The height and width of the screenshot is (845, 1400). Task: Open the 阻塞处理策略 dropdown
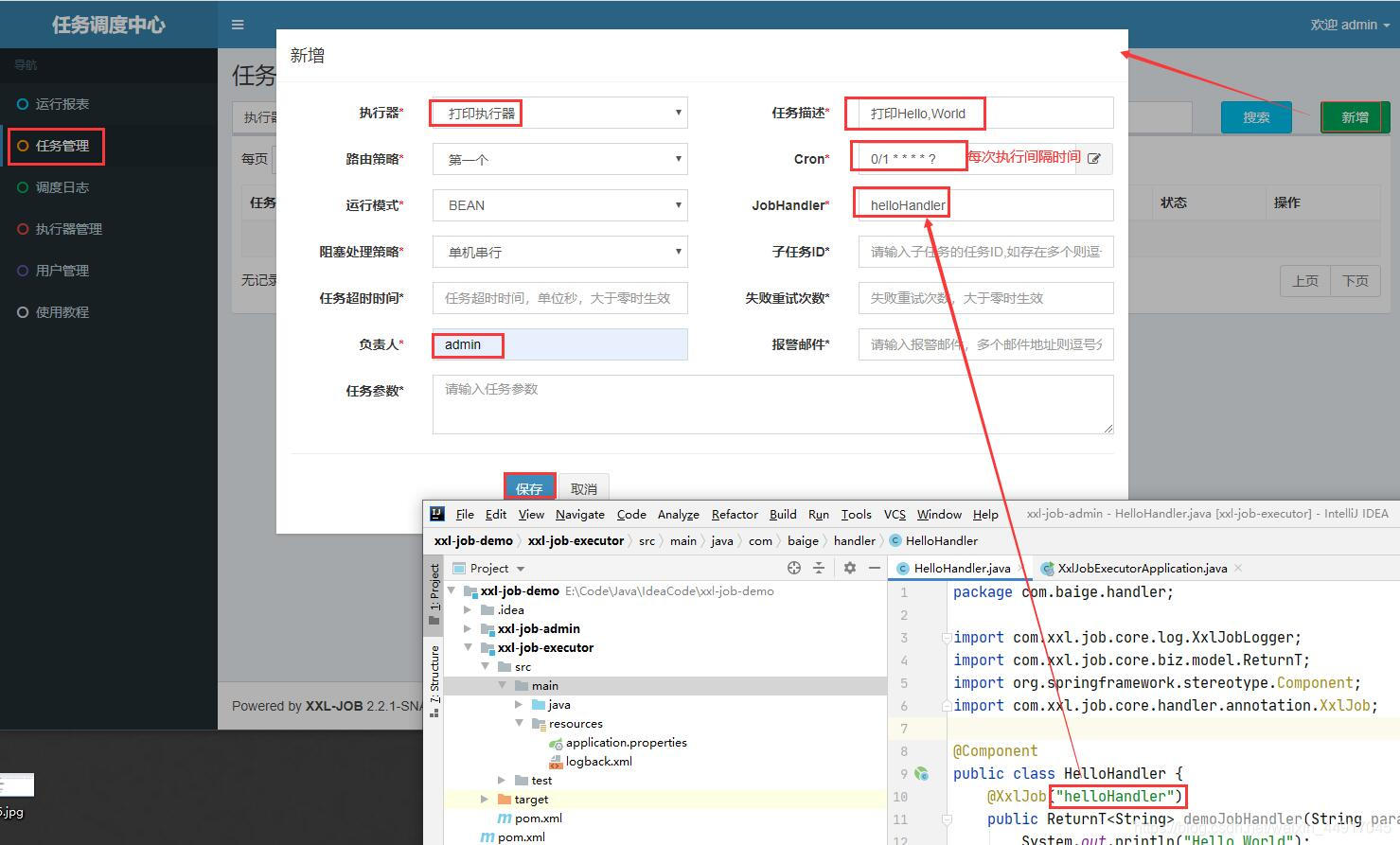pos(559,252)
